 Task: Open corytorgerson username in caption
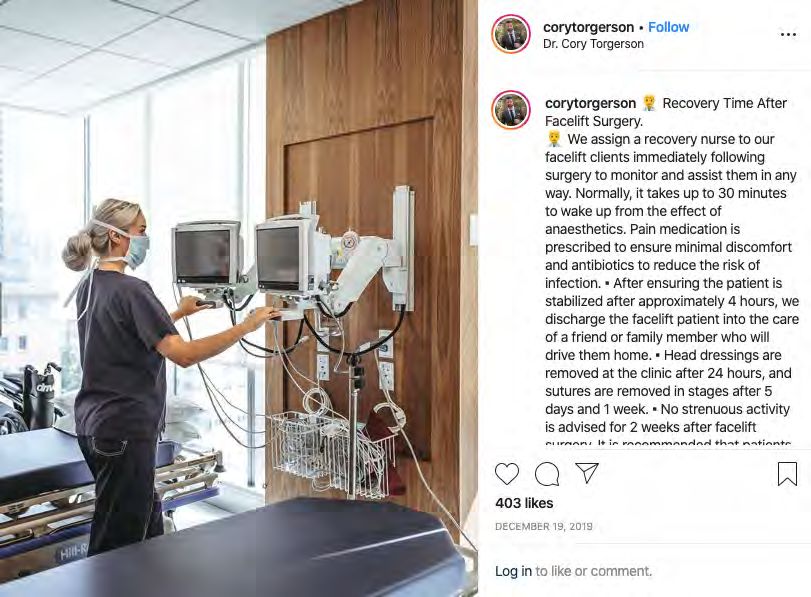590,103
